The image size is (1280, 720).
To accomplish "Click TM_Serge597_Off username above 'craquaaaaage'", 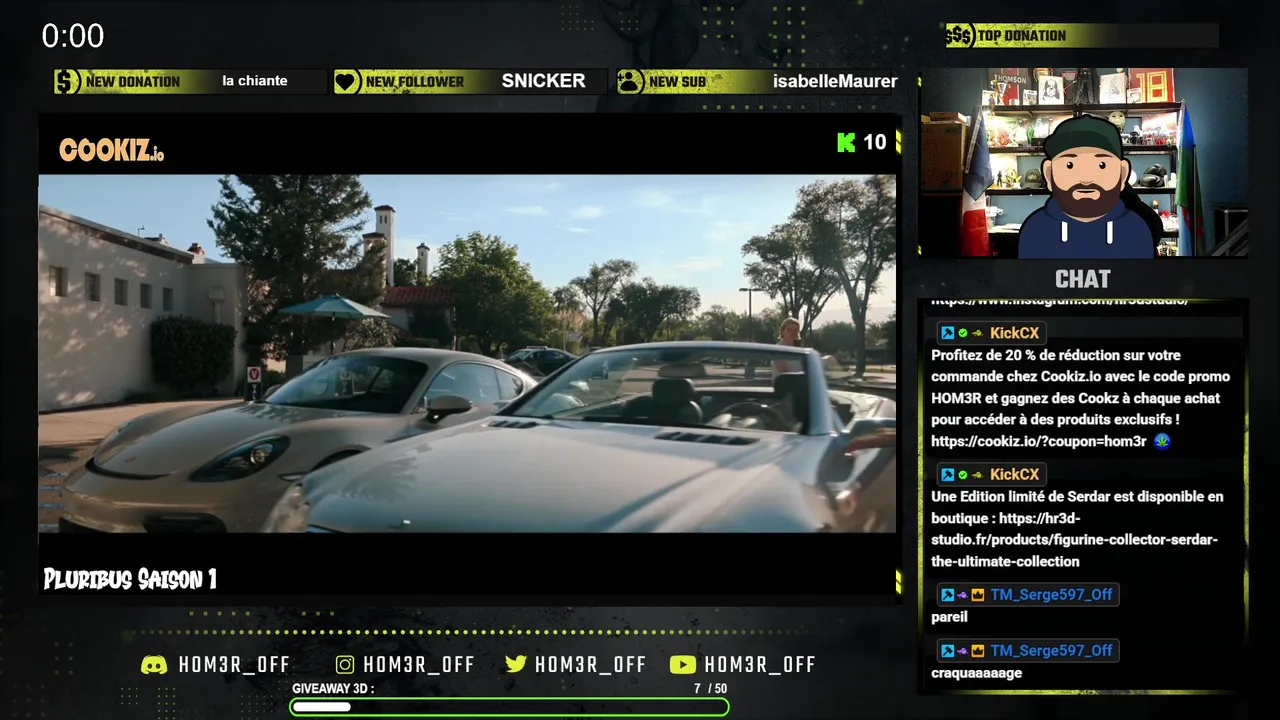I will pos(1051,651).
